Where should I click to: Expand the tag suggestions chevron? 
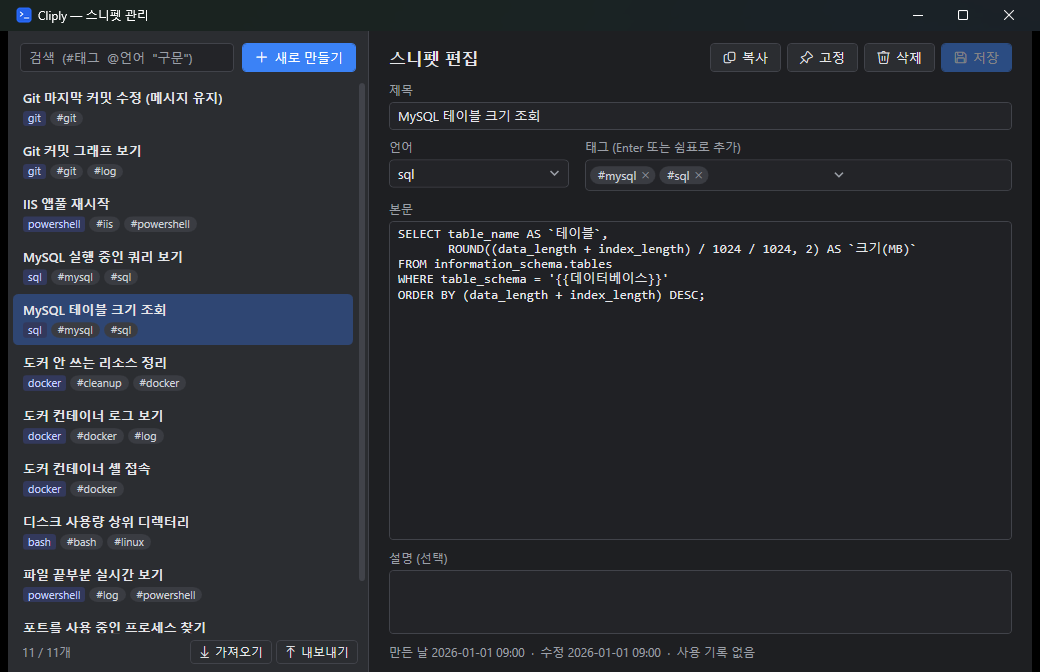[838, 175]
